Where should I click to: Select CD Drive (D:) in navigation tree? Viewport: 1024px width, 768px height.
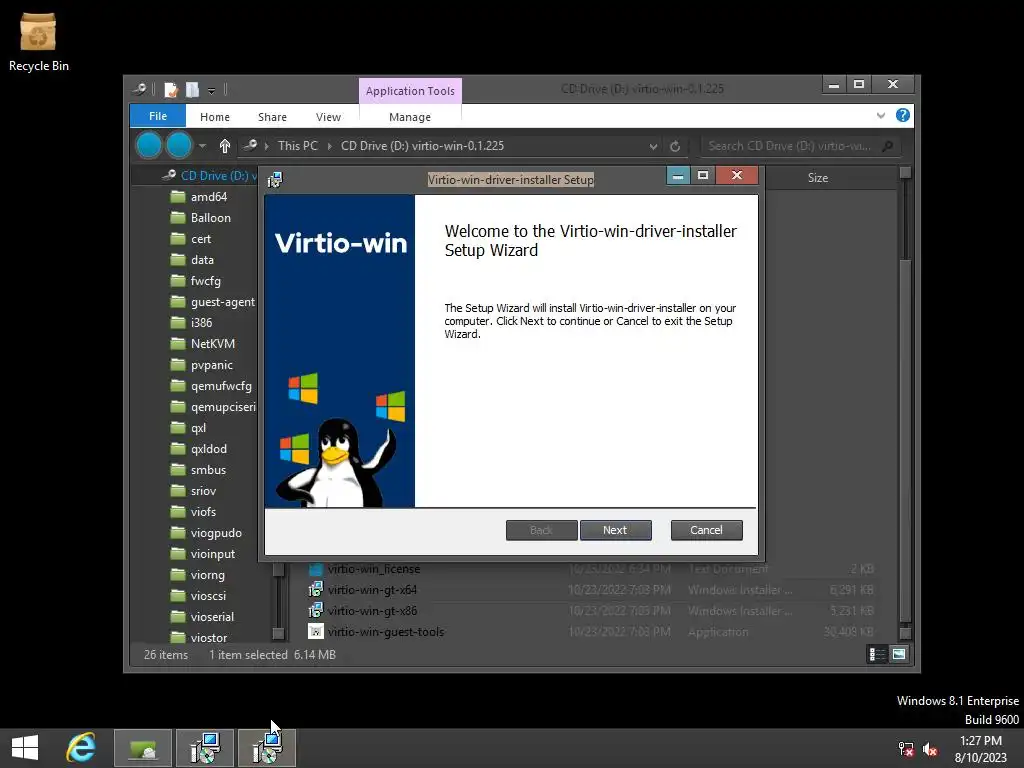(209, 176)
